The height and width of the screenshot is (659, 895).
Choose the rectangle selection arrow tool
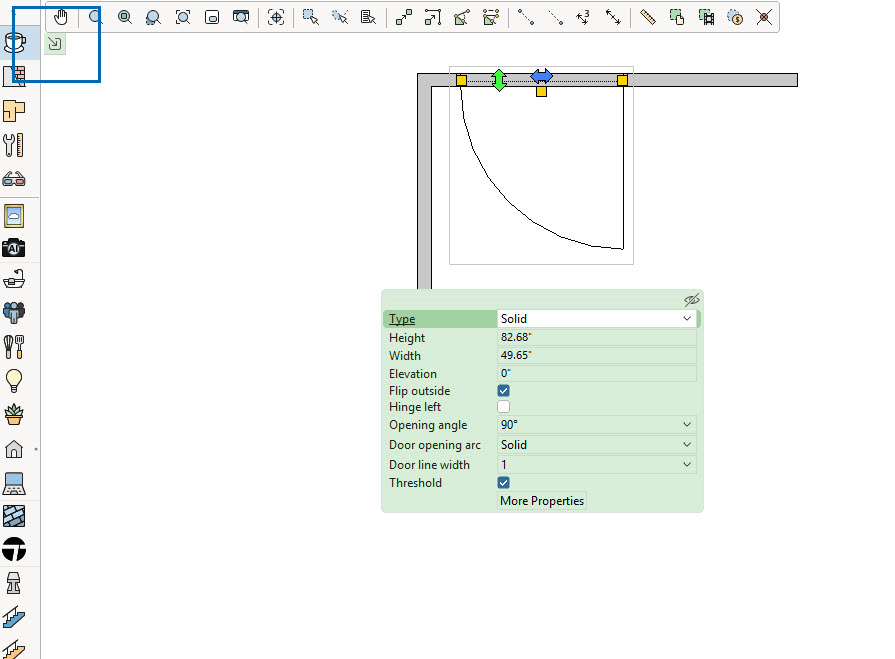[x=311, y=17]
